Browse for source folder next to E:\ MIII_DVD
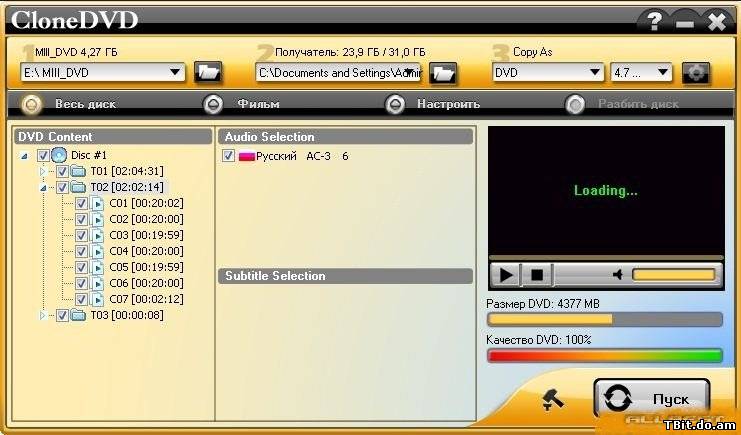 click(207, 73)
